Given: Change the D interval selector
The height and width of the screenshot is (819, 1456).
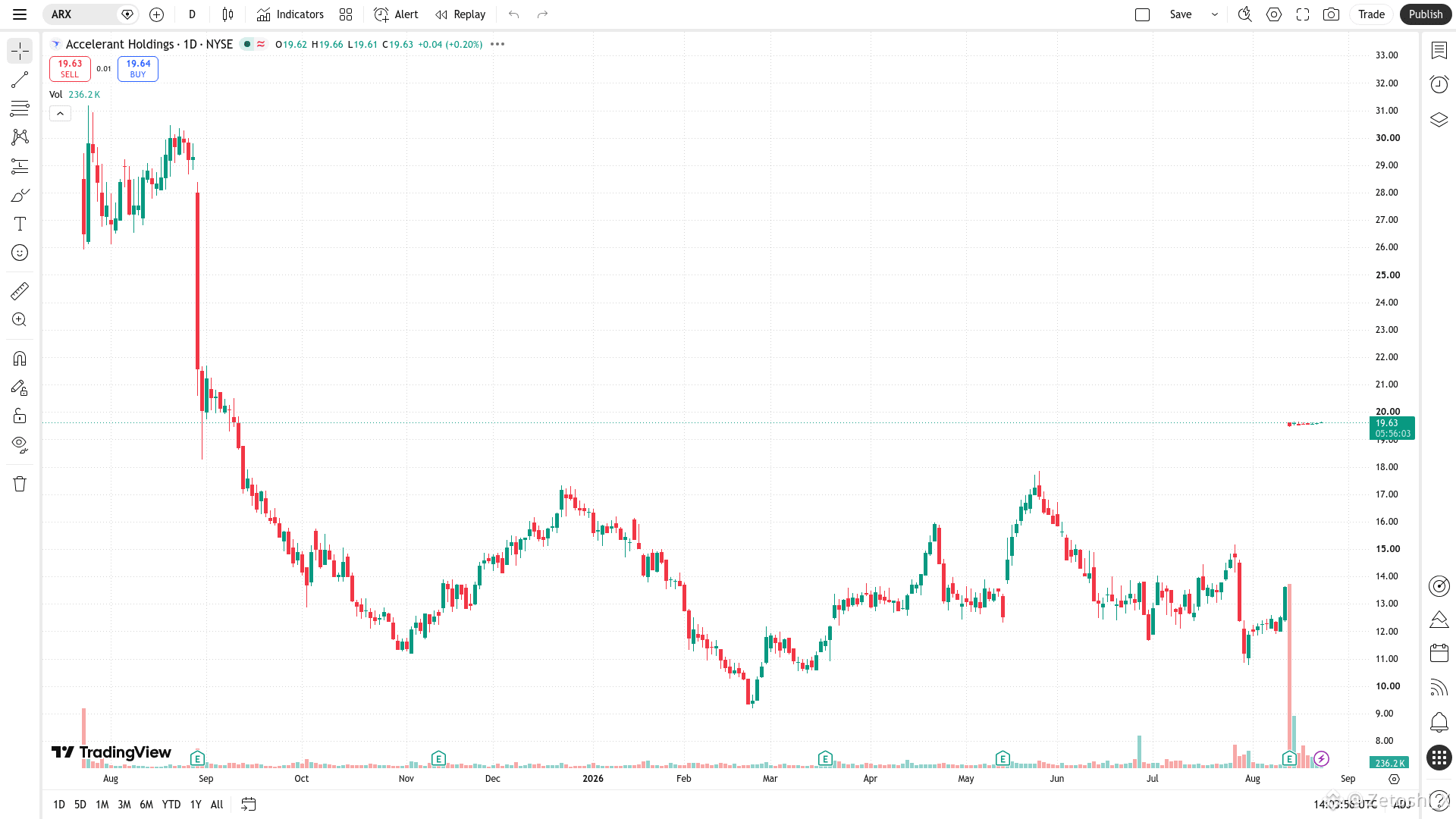Looking at the screenshot, I should (x=192, y=14).
